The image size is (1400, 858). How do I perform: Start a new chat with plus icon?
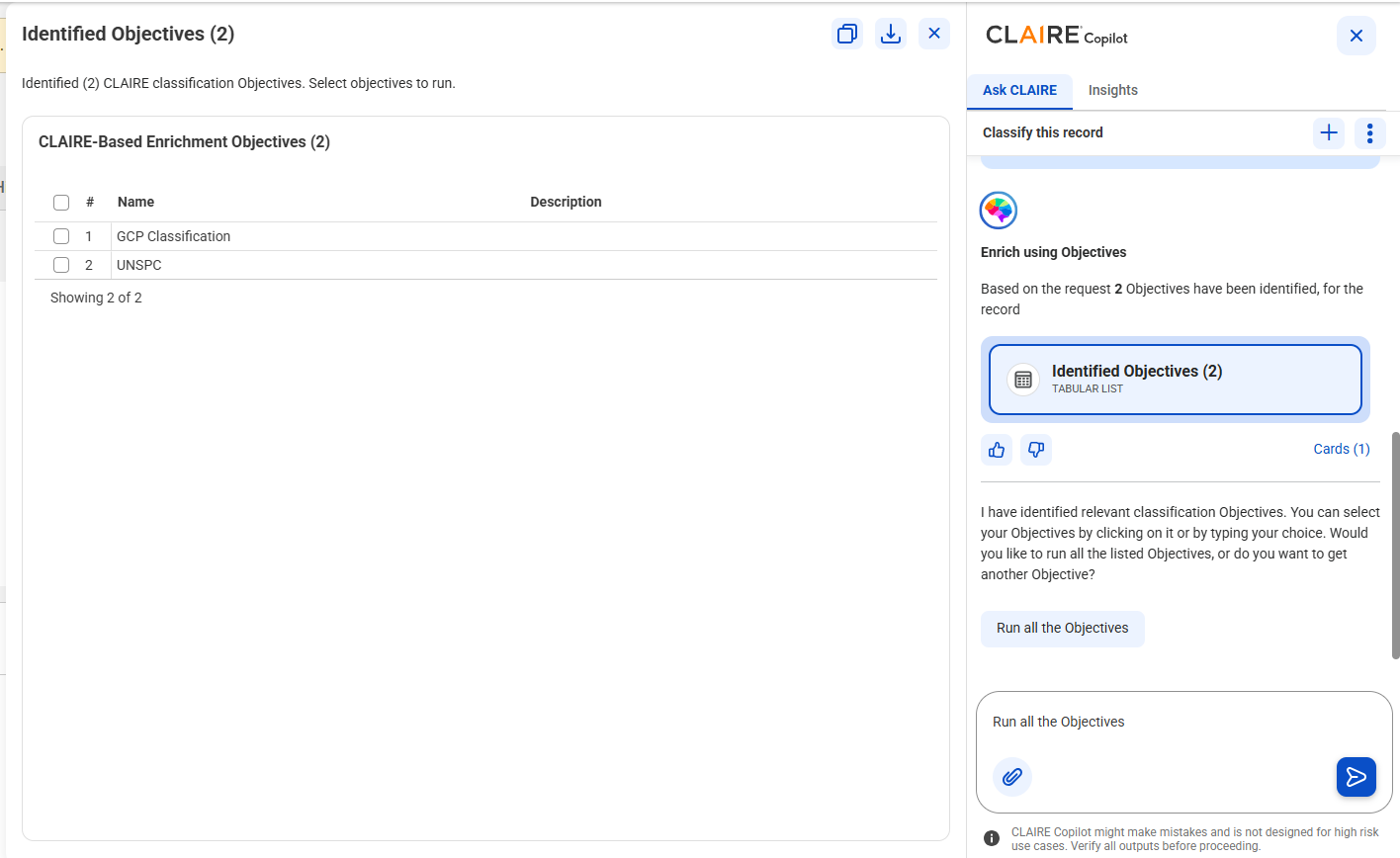tap(1329, 132)
